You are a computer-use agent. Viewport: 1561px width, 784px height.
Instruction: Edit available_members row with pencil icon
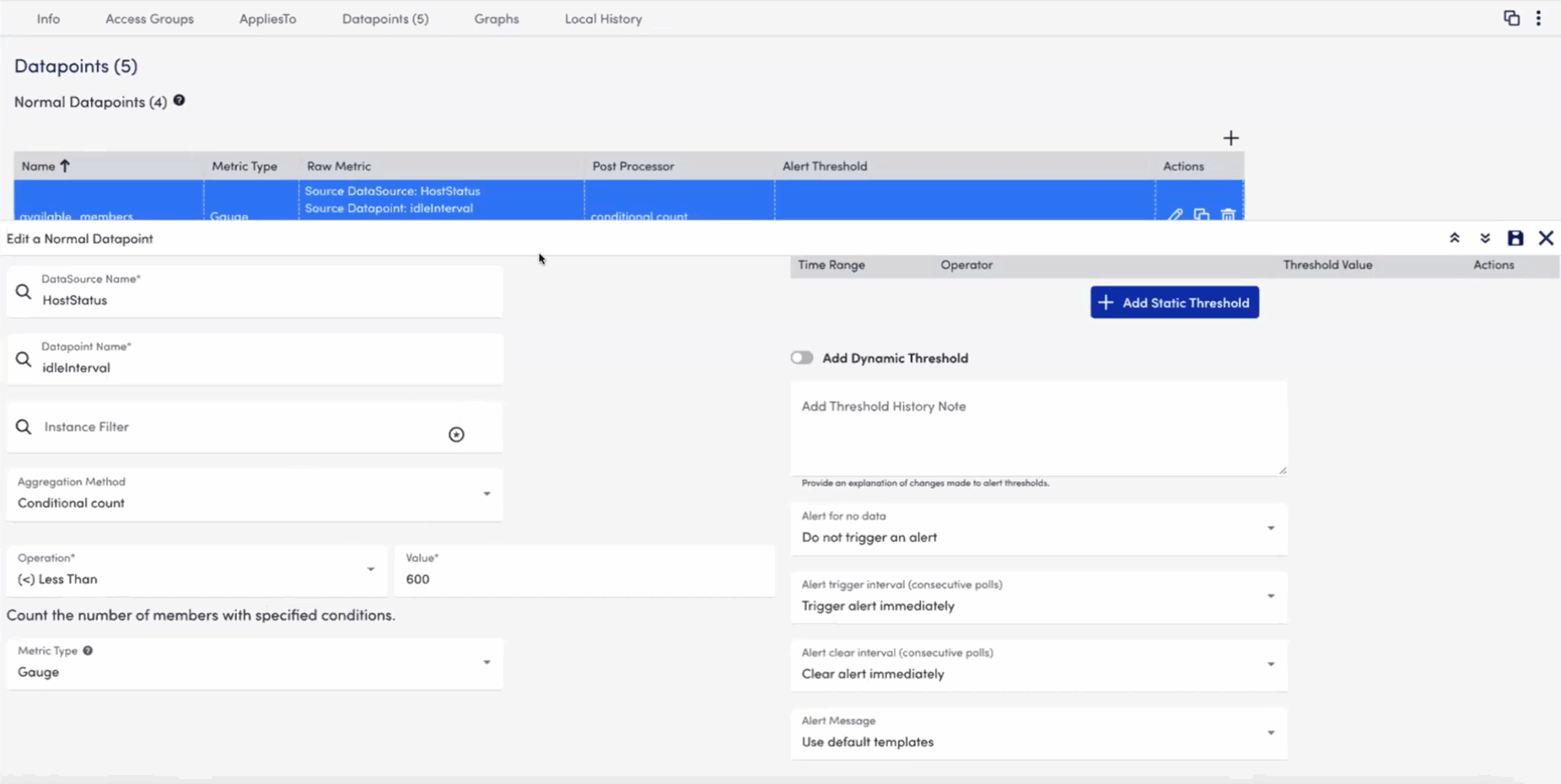pos(1174,214)
